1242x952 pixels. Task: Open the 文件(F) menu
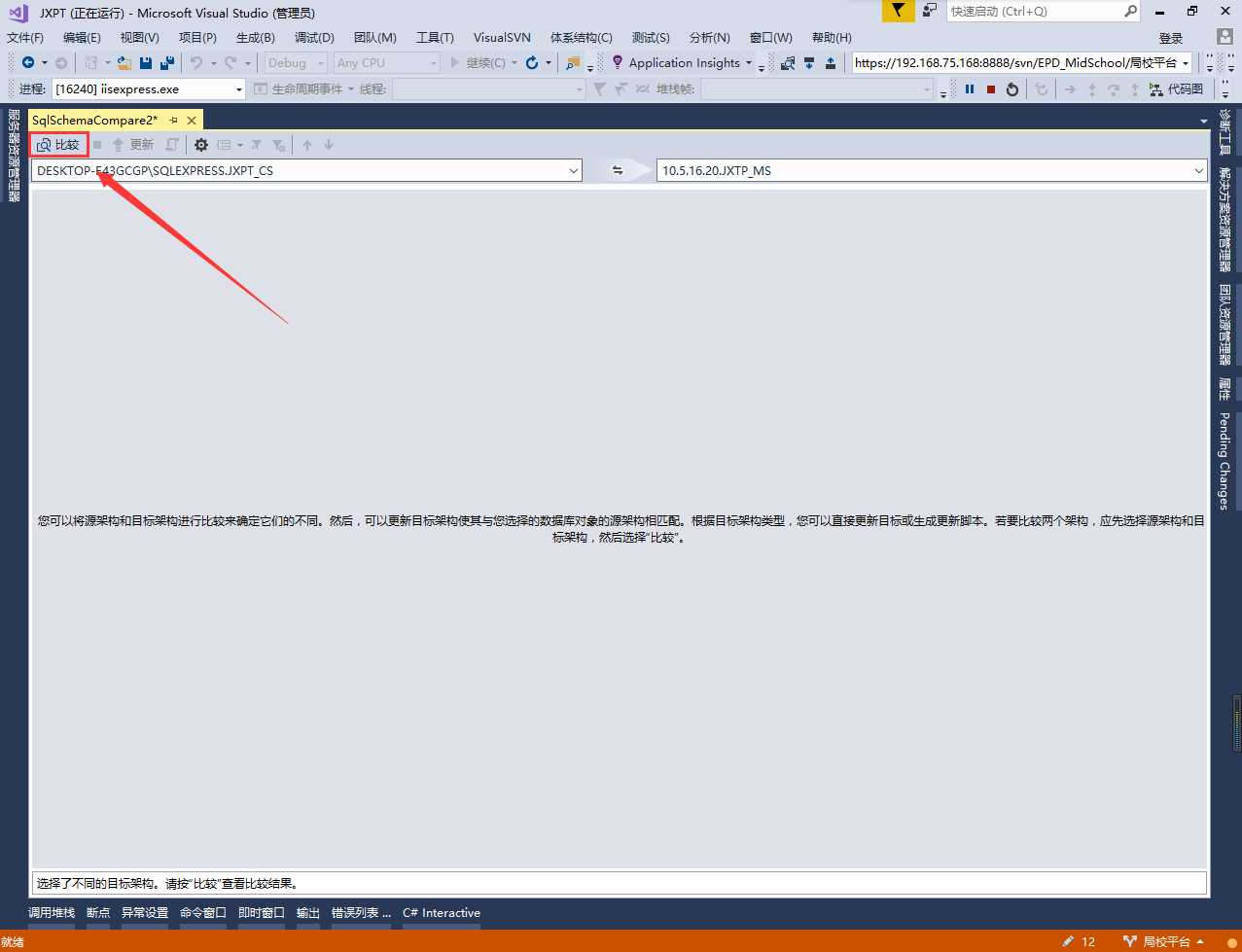[x=25, y=37]
